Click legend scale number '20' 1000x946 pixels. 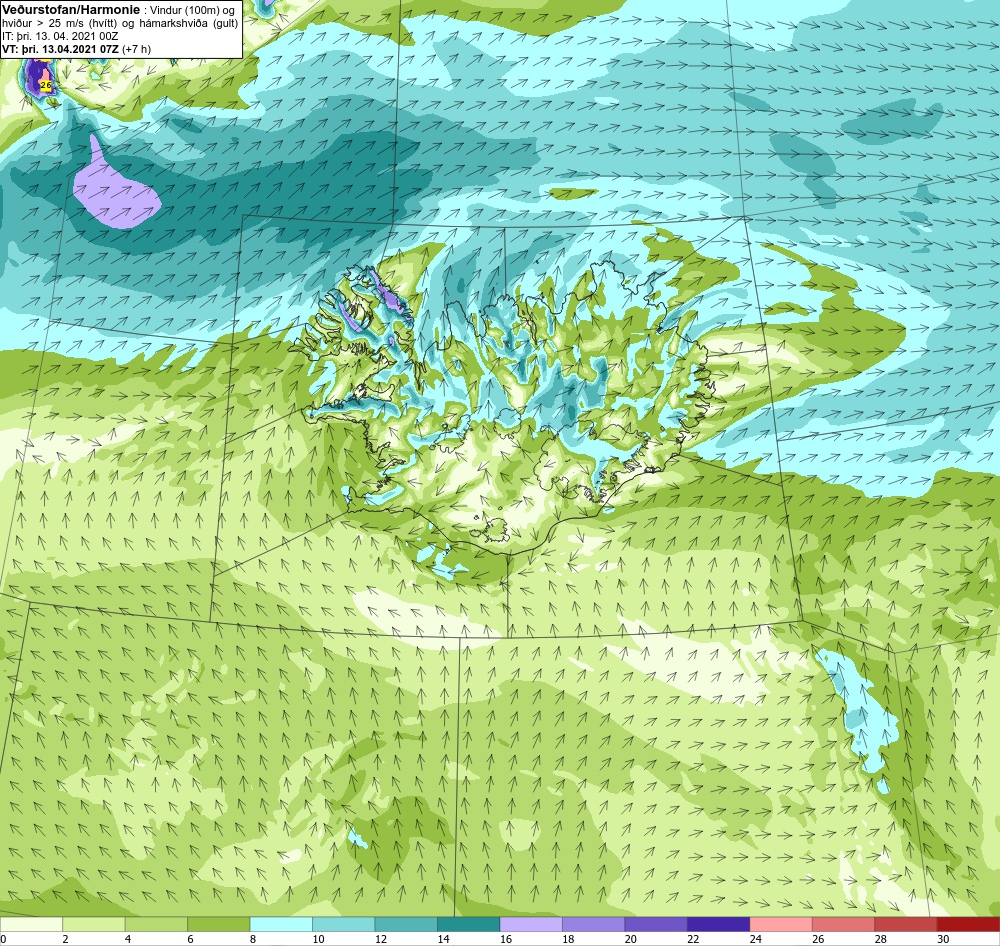pyautogui.click(x=631, y=938)
